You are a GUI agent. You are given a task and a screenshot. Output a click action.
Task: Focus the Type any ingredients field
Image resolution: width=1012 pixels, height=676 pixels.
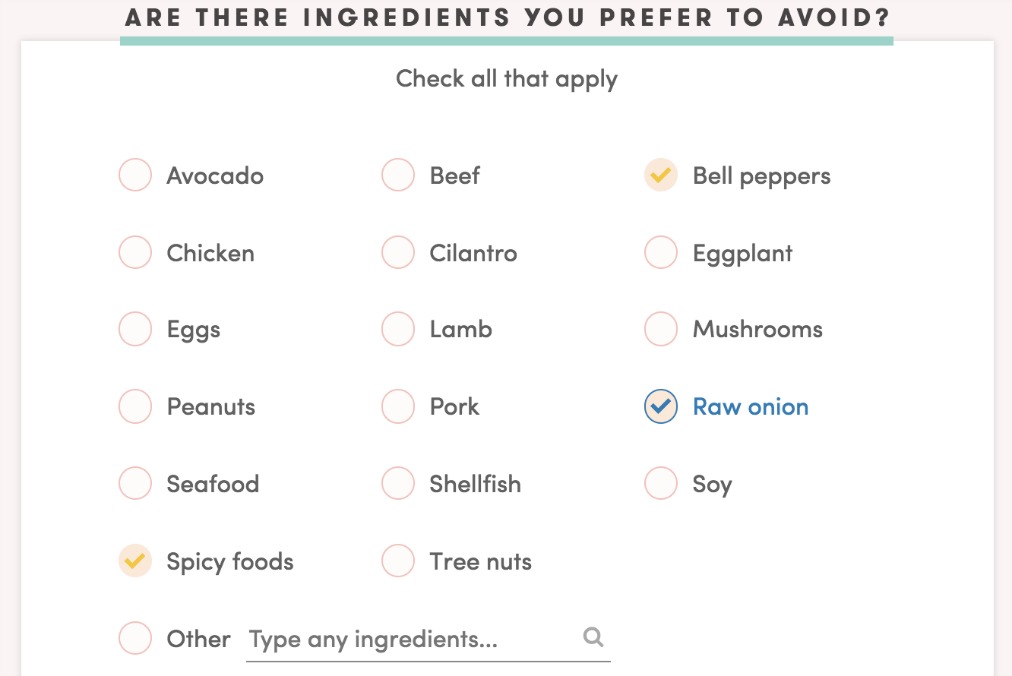coord(410,639)
